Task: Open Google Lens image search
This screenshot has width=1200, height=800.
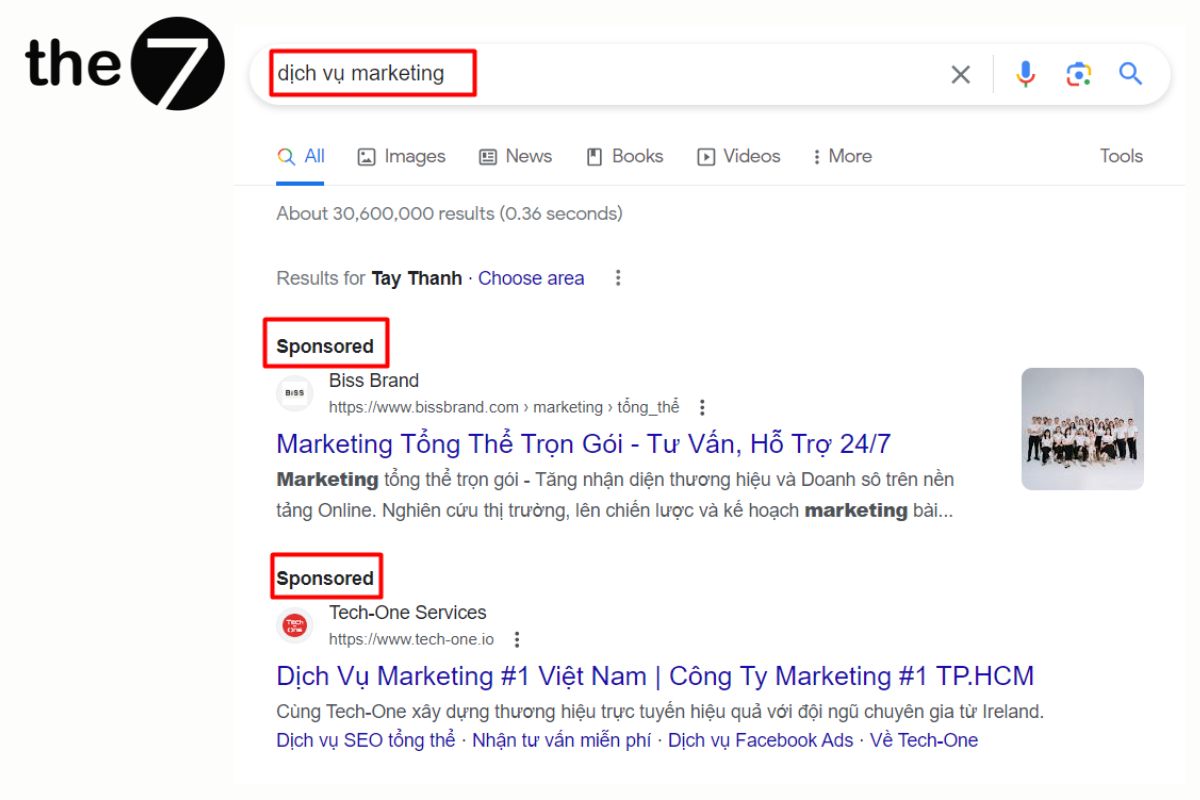Action: [1077, 73]
